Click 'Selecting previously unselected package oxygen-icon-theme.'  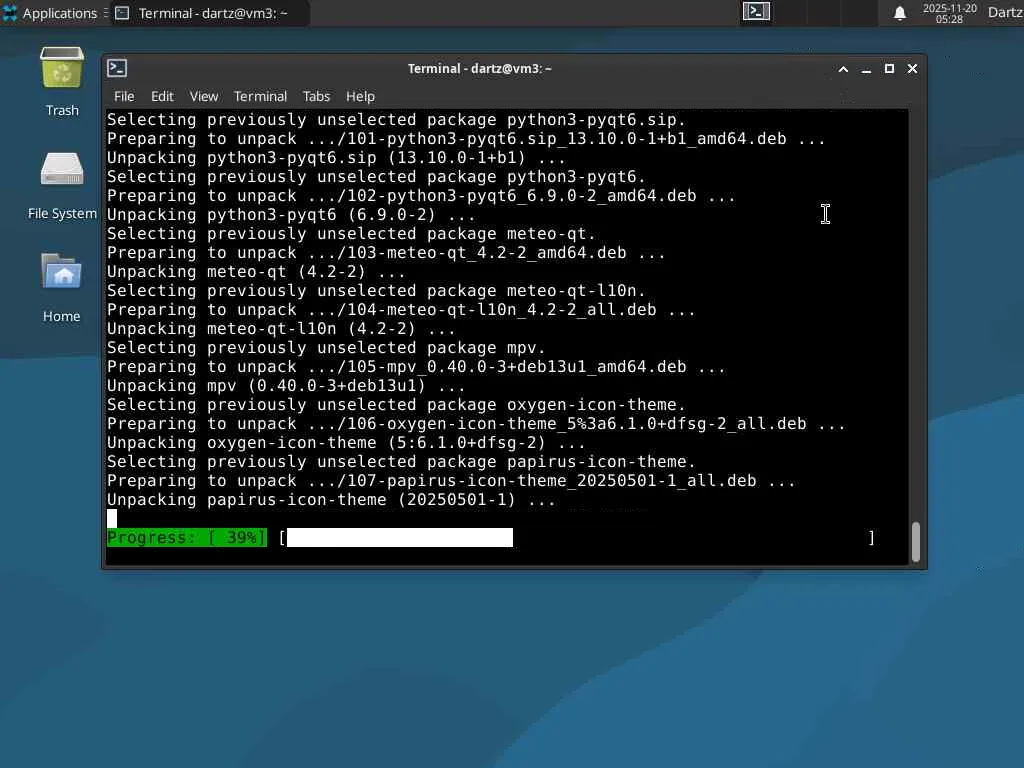[x=396, y=405]
